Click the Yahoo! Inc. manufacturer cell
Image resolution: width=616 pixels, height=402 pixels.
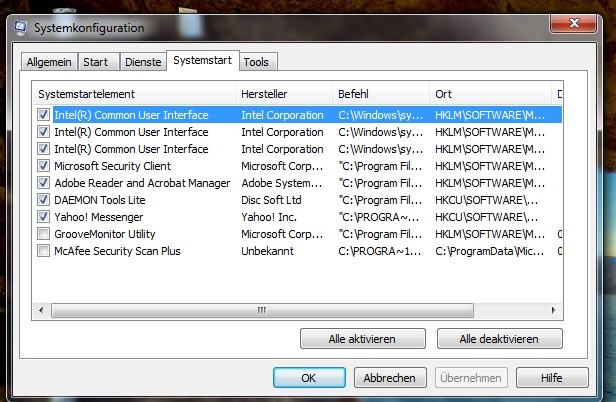pos(269,217)
